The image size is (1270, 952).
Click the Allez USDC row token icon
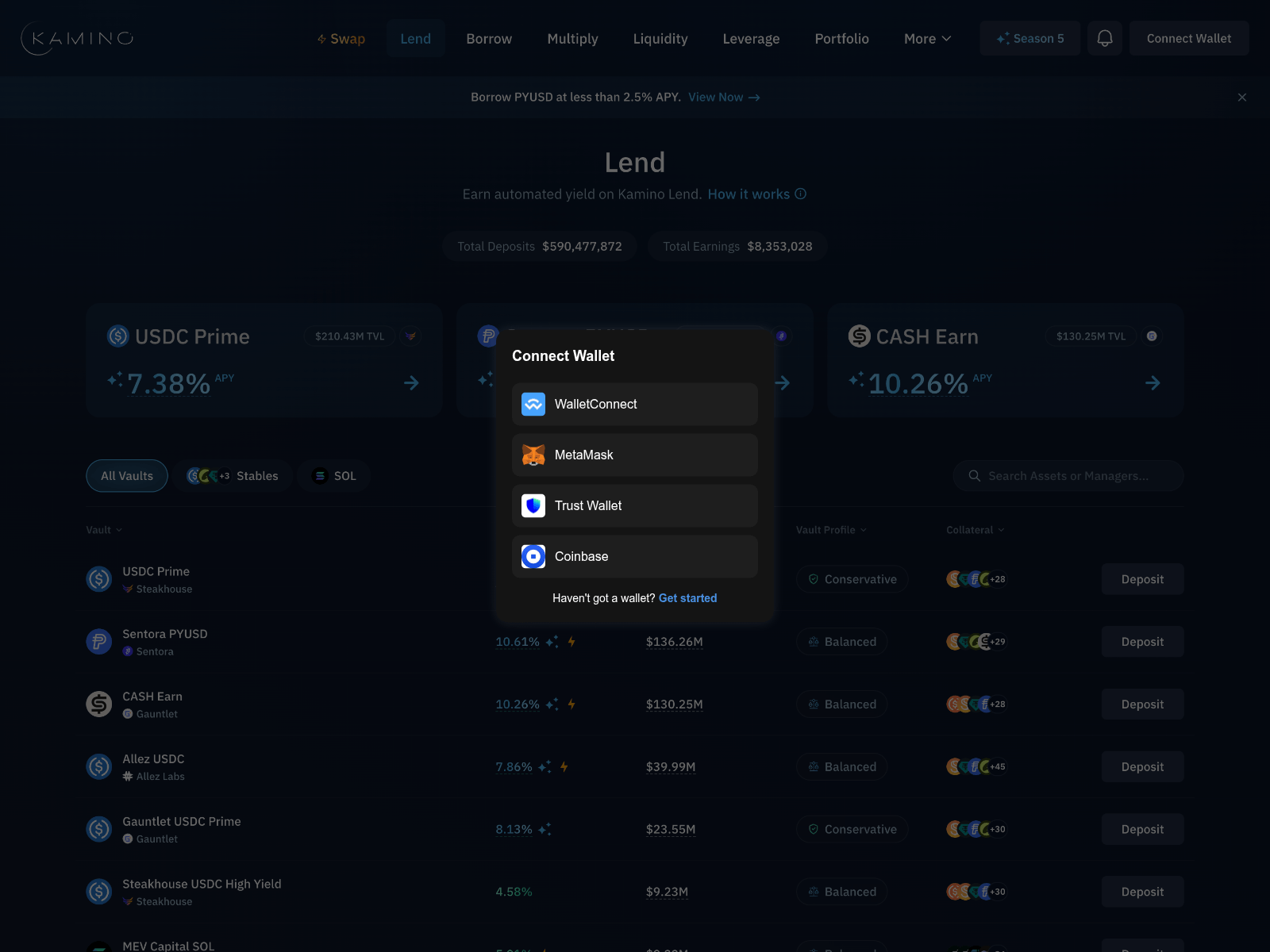point(99,767)
